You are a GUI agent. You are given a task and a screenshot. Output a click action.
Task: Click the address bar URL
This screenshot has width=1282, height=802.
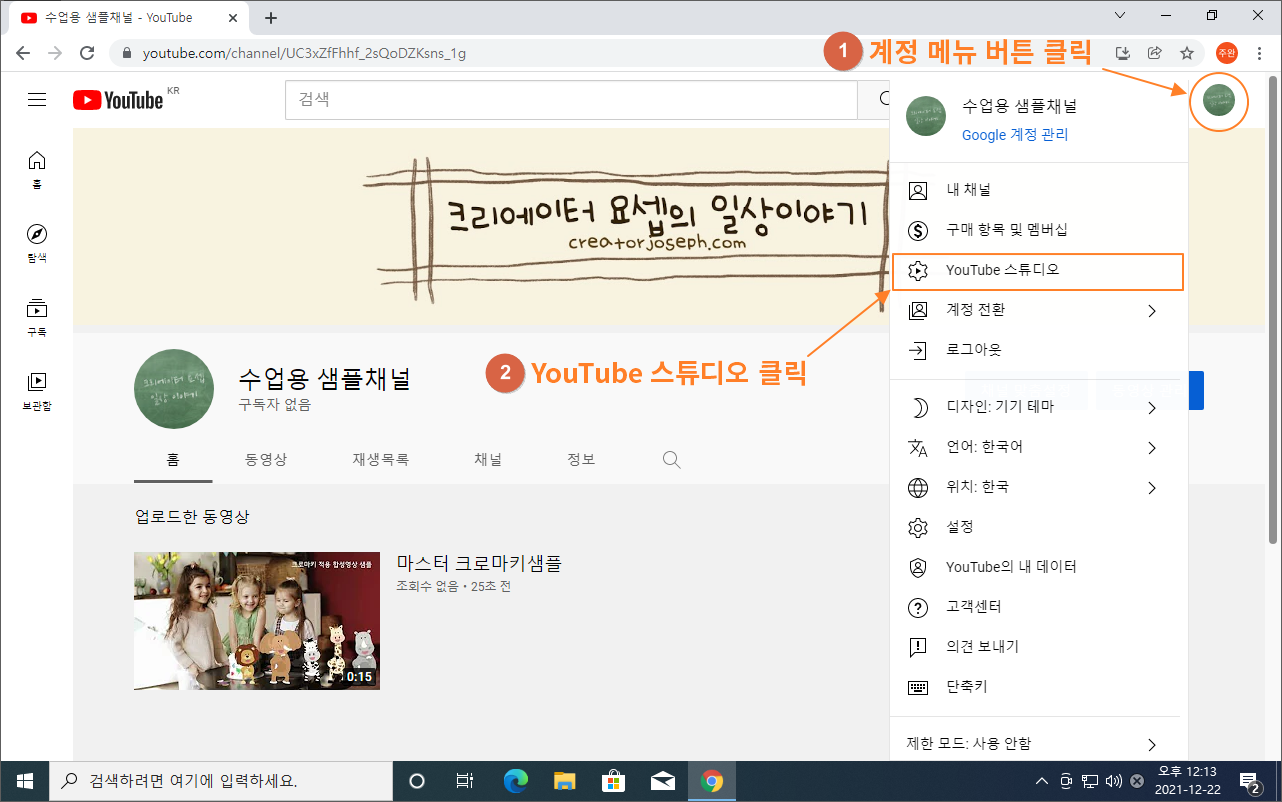(304, 53)
